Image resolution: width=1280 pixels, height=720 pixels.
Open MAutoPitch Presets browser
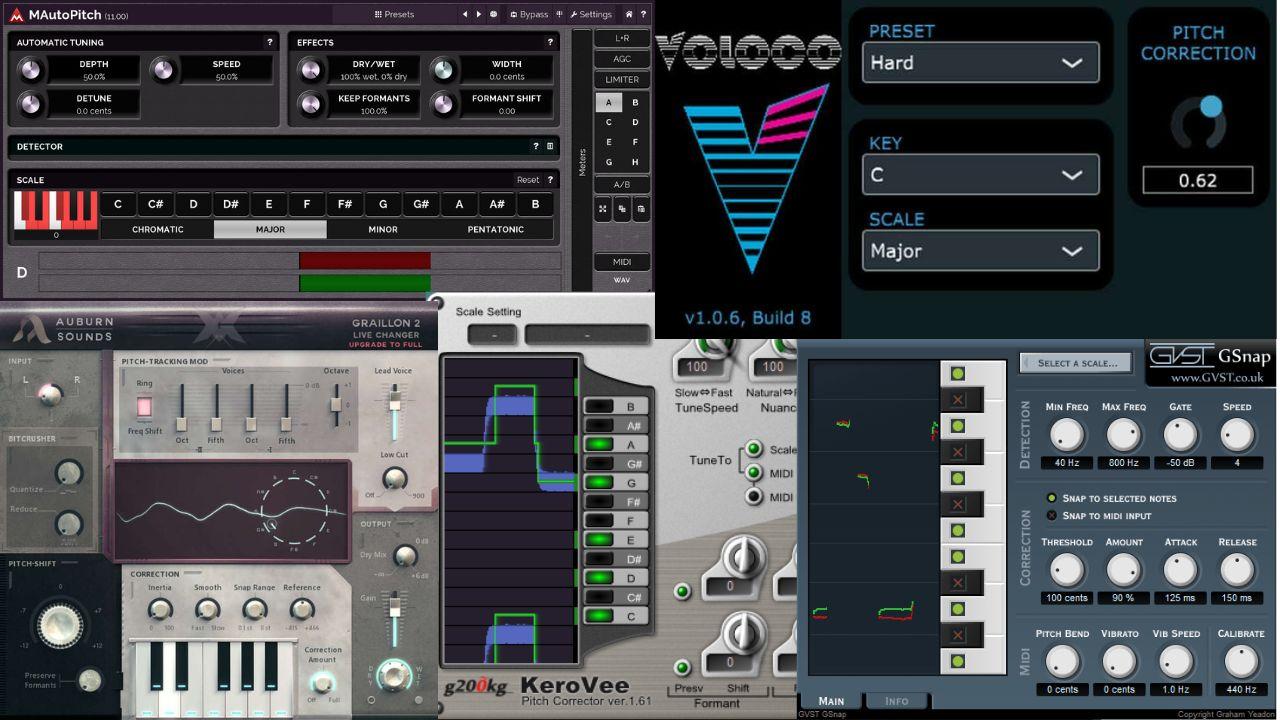click(x=394, y=14)
